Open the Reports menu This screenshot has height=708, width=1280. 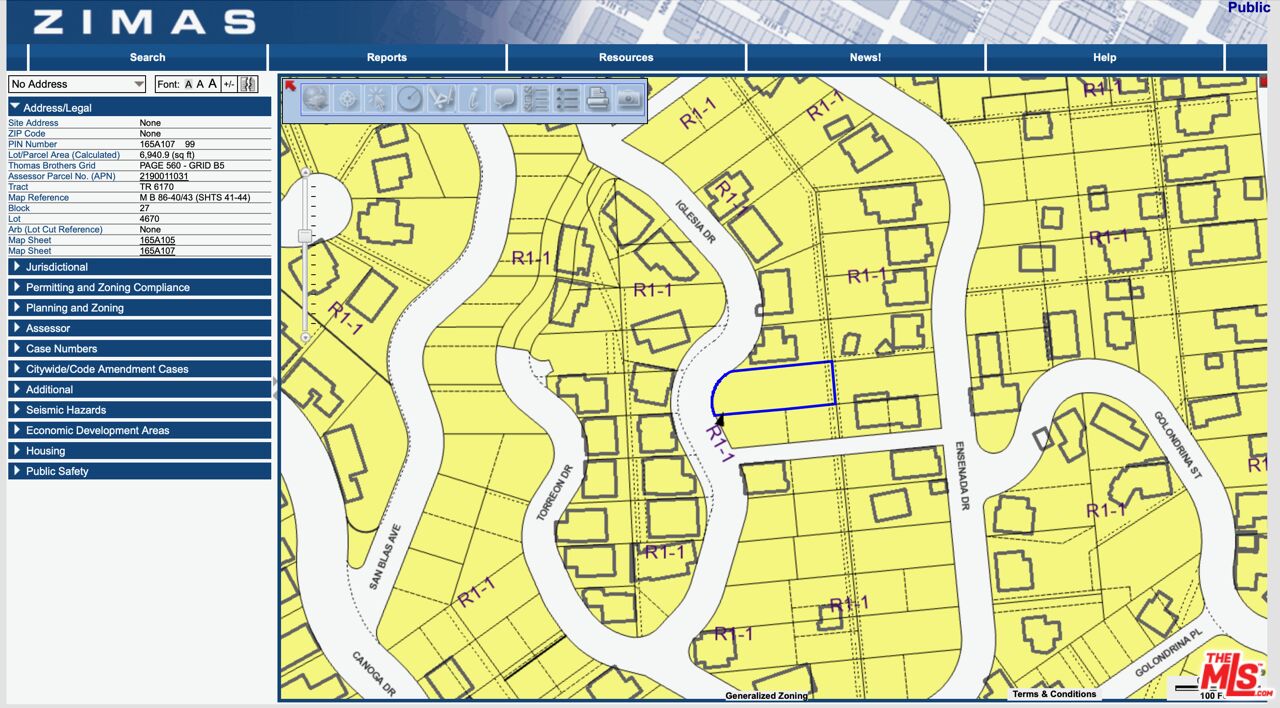pyautogui.click(x=386, y=57)
